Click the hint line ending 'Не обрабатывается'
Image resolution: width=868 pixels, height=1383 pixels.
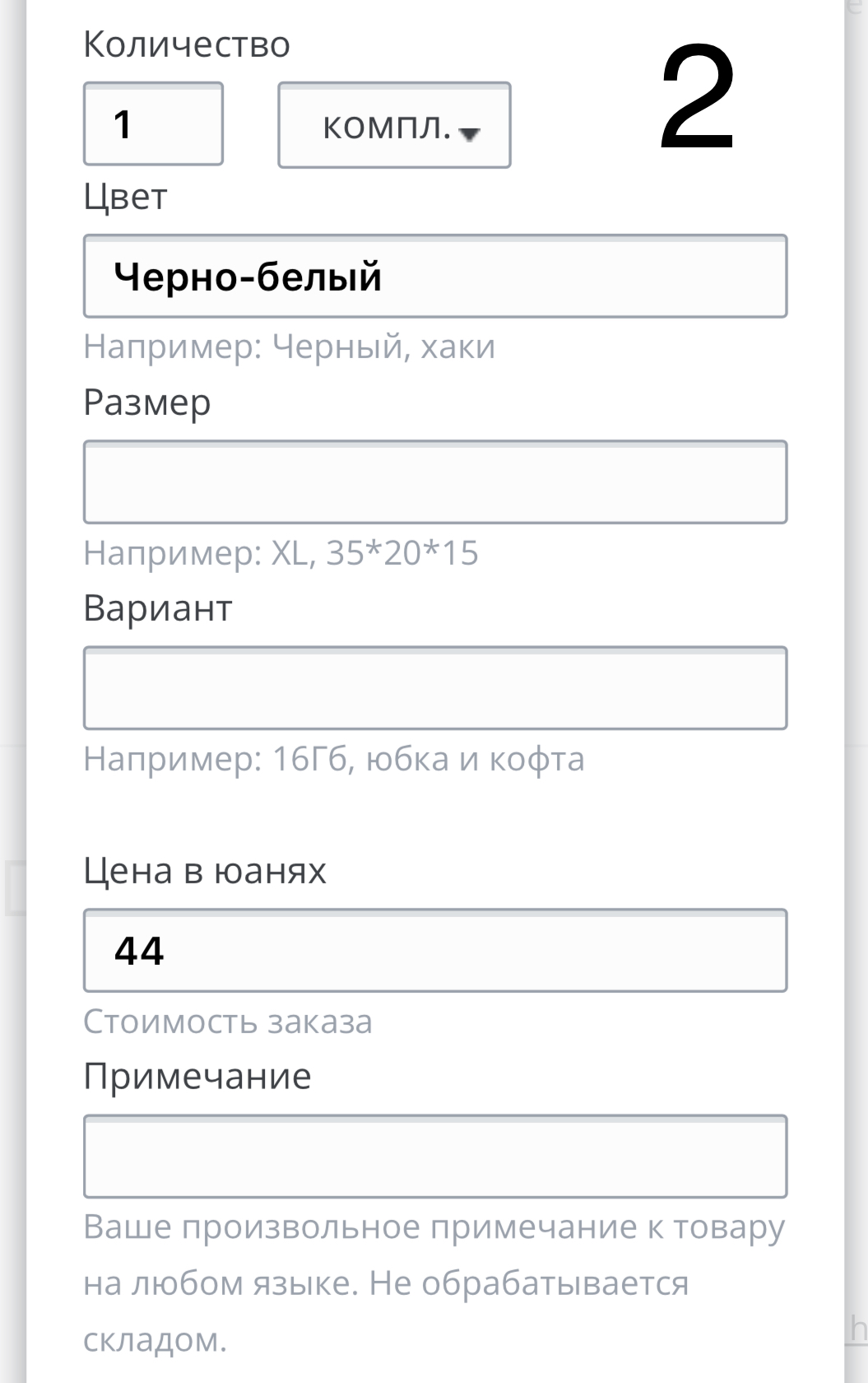point(386,1283)
